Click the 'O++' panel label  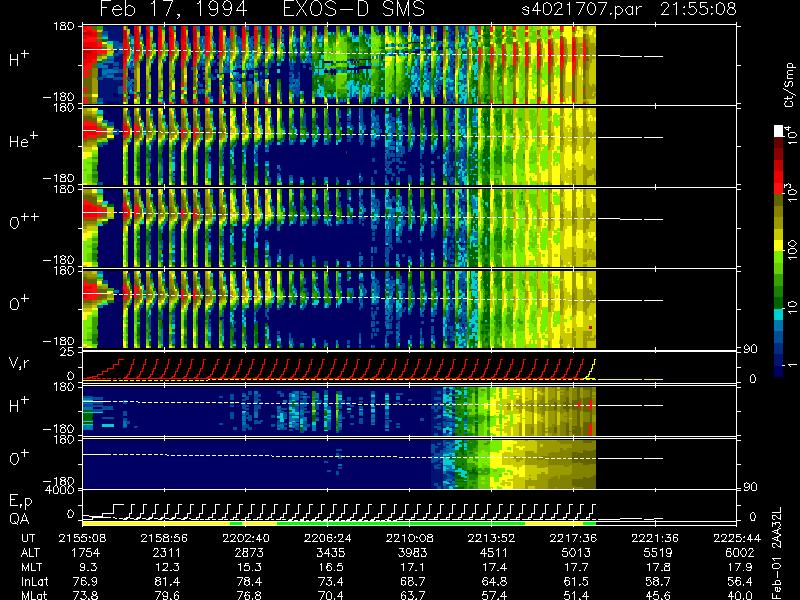pos(23,221)
